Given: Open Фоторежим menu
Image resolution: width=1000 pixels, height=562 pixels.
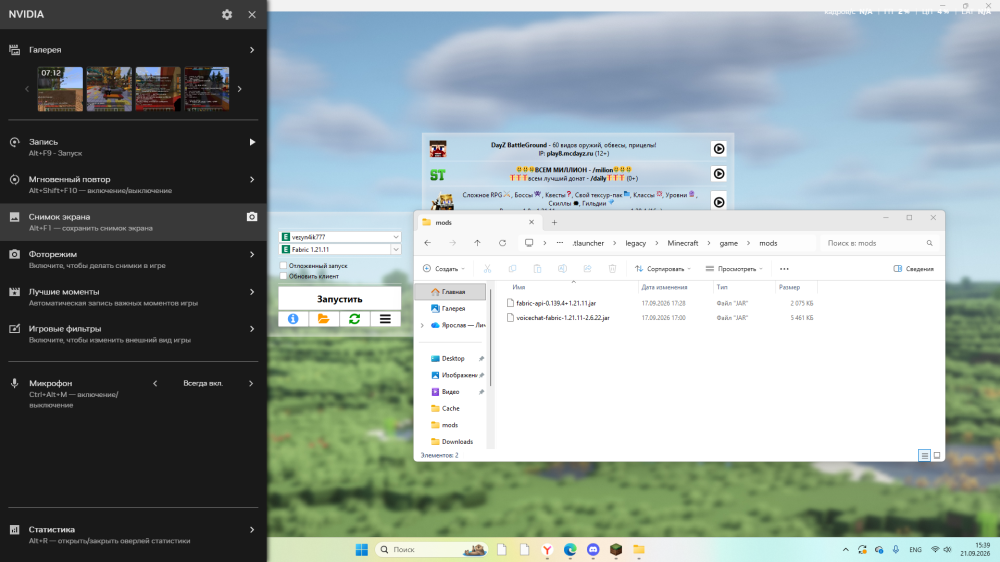Looking at the screenshot, I should click(x=252, y=255).
